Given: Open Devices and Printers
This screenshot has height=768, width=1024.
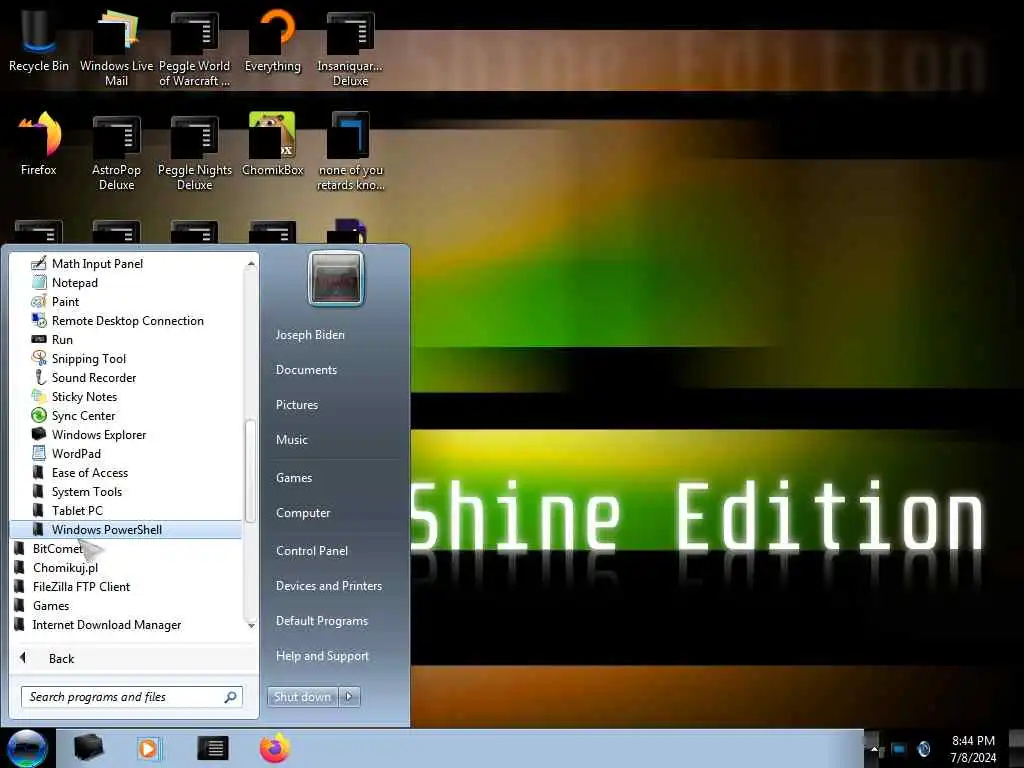Looking at the screenshot, I should 328,586.
